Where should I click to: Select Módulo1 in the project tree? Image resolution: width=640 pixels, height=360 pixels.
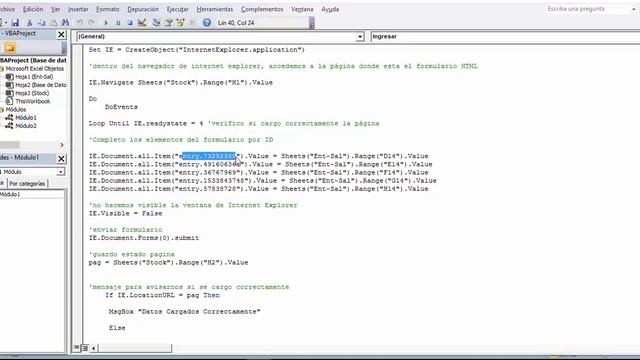click(x=26, y=118)
